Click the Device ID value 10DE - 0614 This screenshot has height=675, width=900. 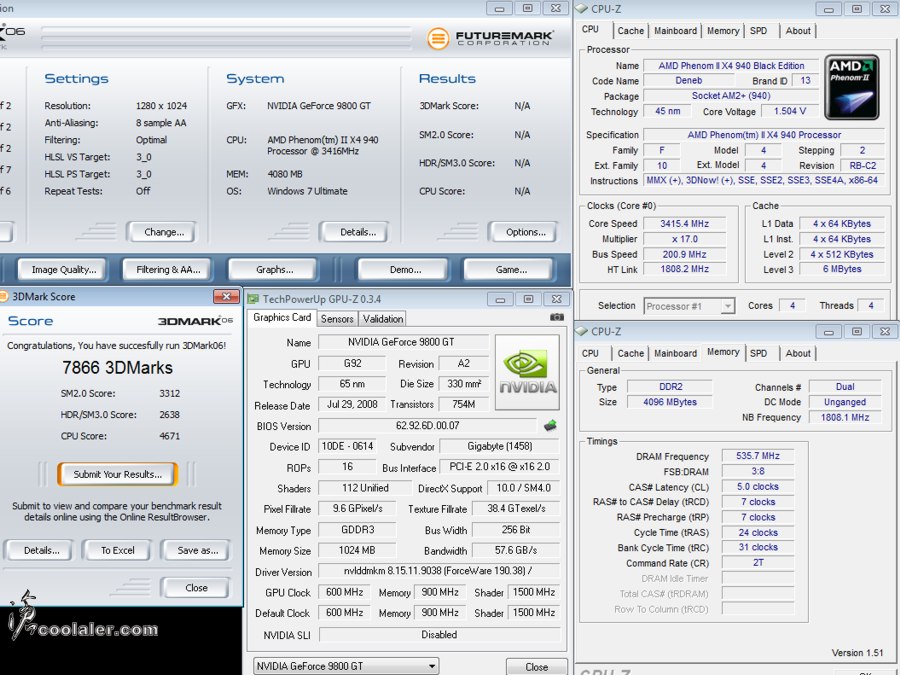click(x=348, y=446)
